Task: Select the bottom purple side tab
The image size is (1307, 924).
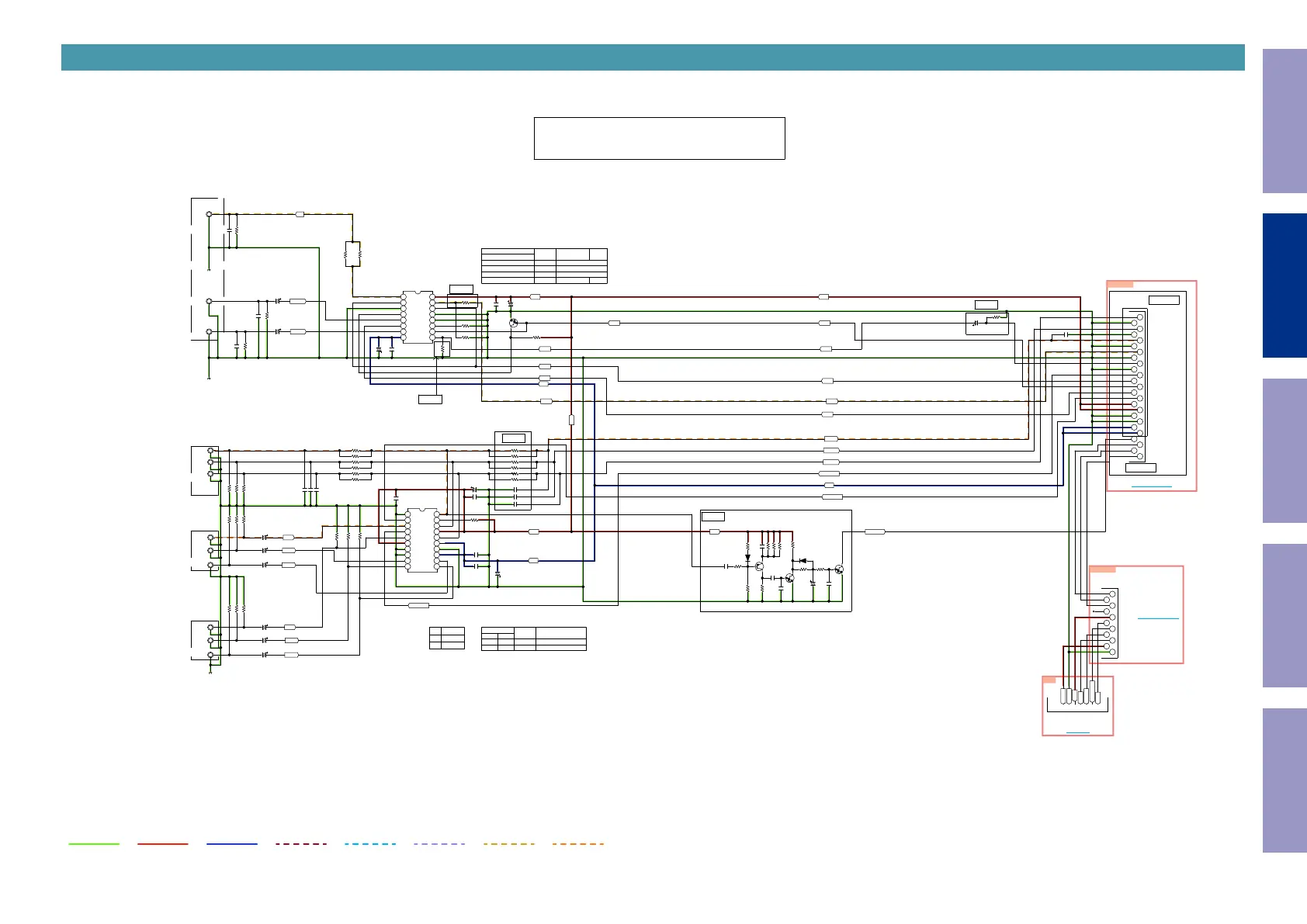Action: click(x=1284, y=780)
